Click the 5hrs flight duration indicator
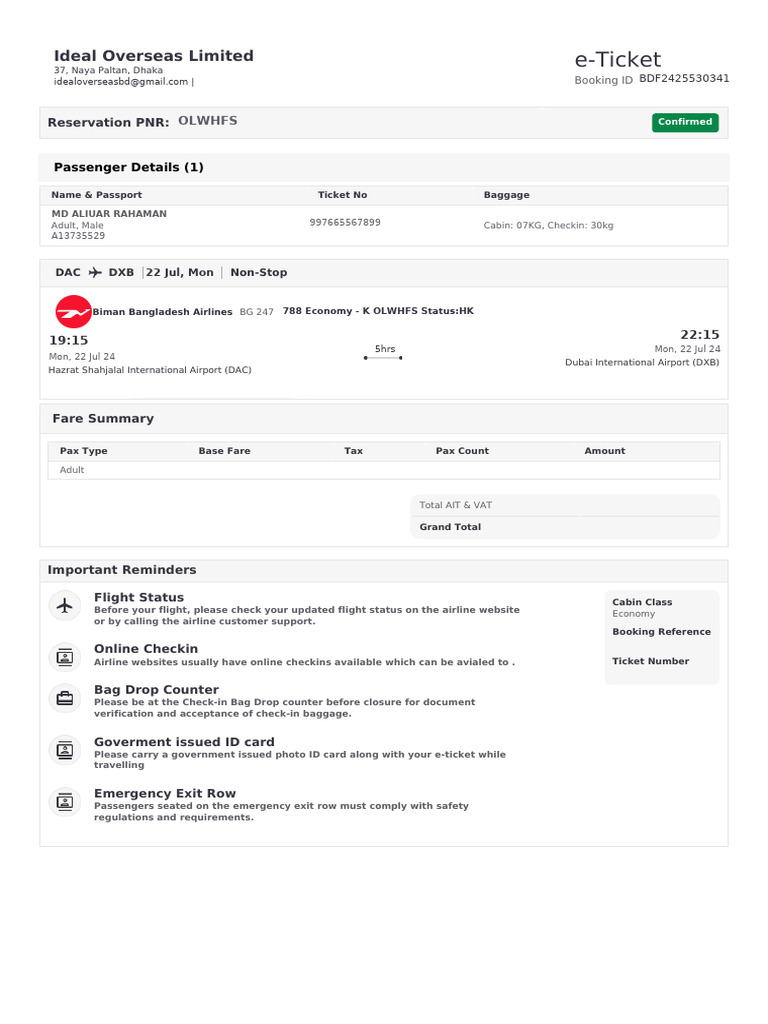768x1024 pixels. 384,351
